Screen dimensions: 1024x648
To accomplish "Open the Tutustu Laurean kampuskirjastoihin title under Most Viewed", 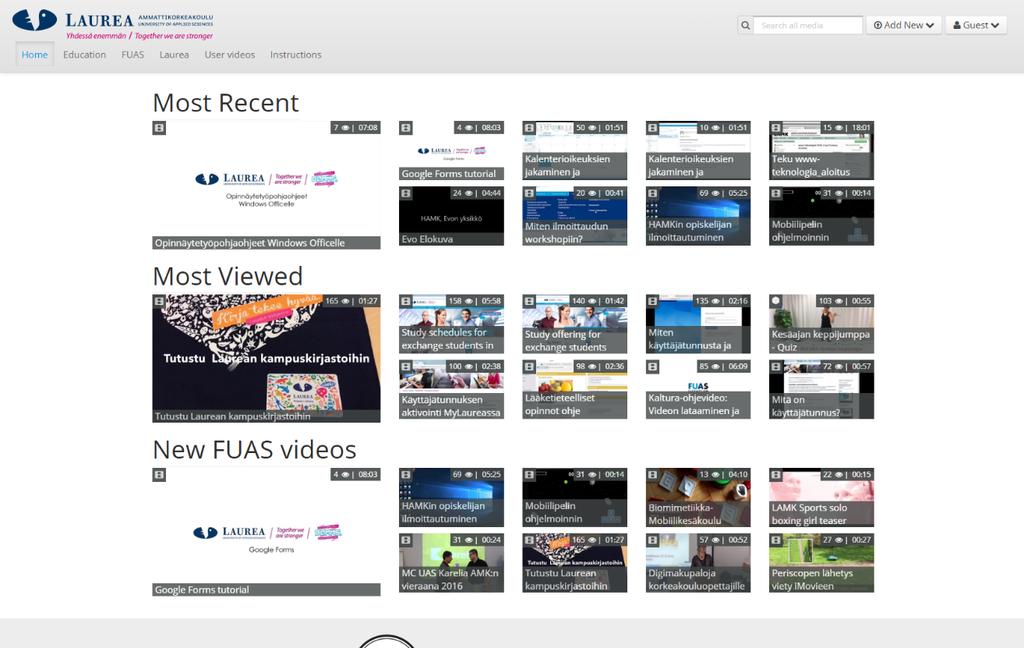I will [x=232, y=416].
